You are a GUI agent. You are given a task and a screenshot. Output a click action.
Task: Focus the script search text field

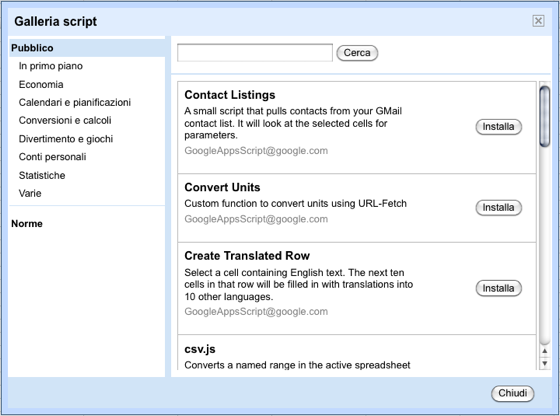pyautogui.click(x=255, y=53)
